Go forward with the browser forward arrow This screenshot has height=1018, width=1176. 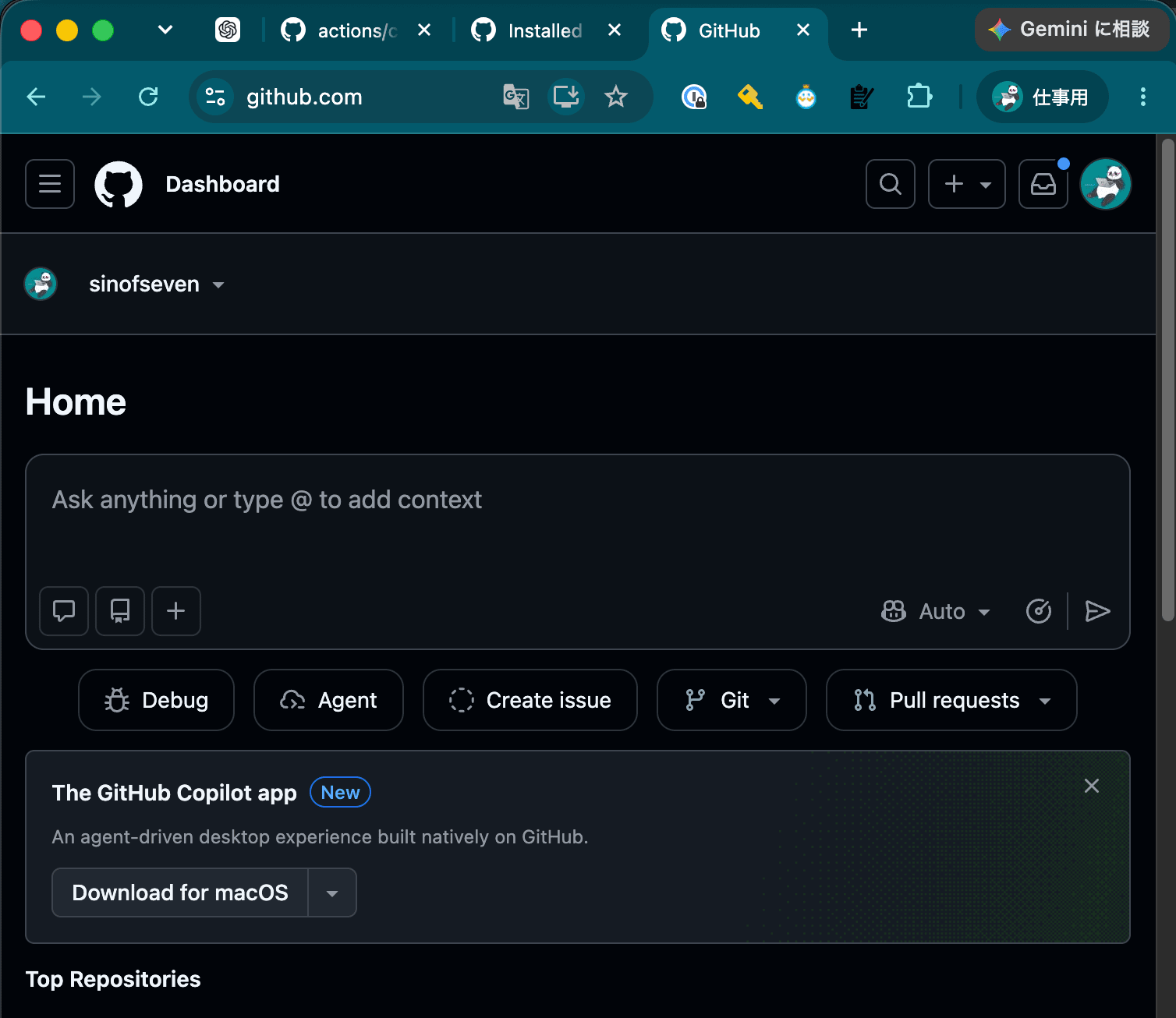(x=92, y=97)
